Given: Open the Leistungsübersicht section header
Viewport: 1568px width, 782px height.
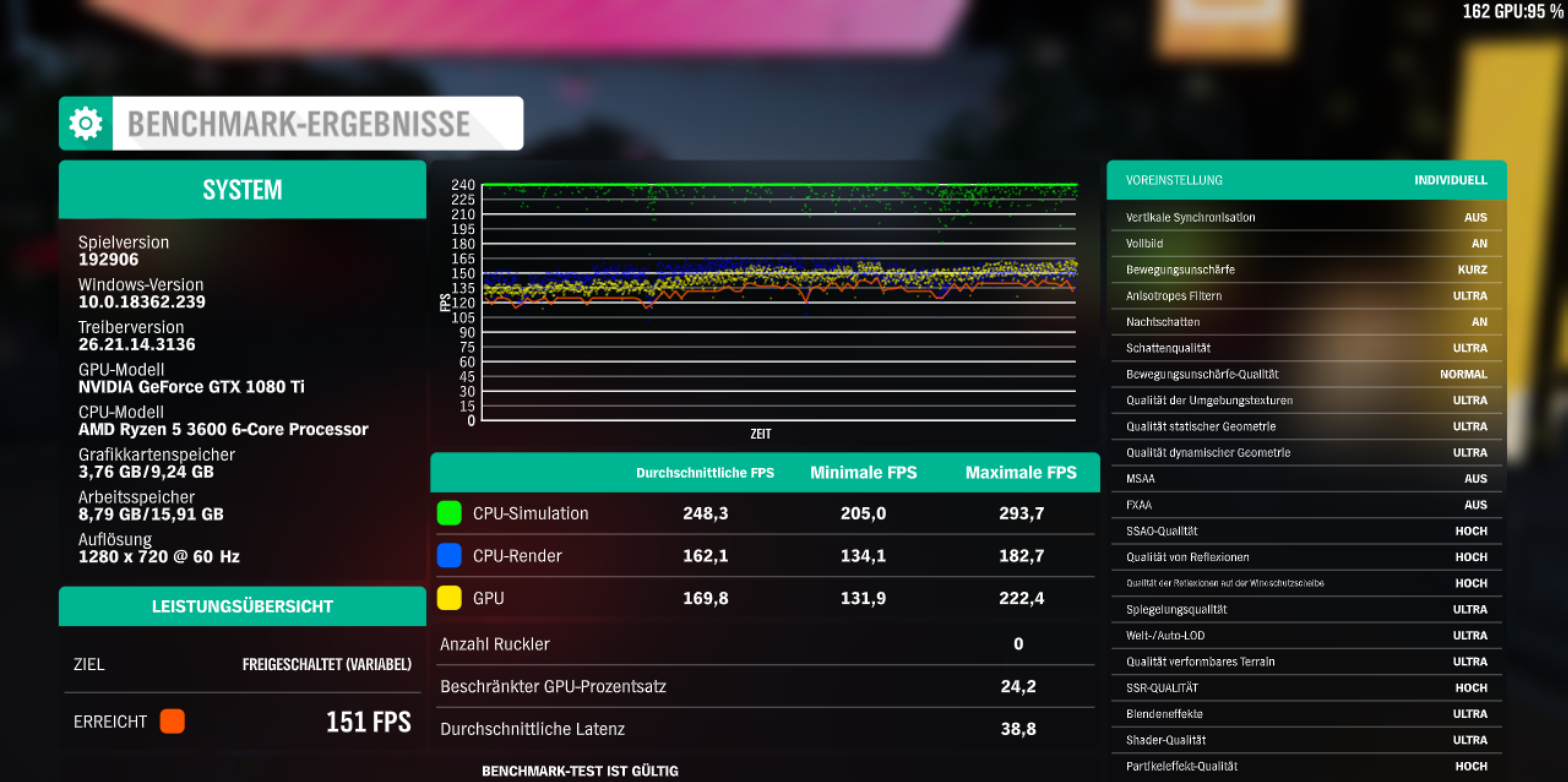Looking at the screenshot, I should 242,606.
